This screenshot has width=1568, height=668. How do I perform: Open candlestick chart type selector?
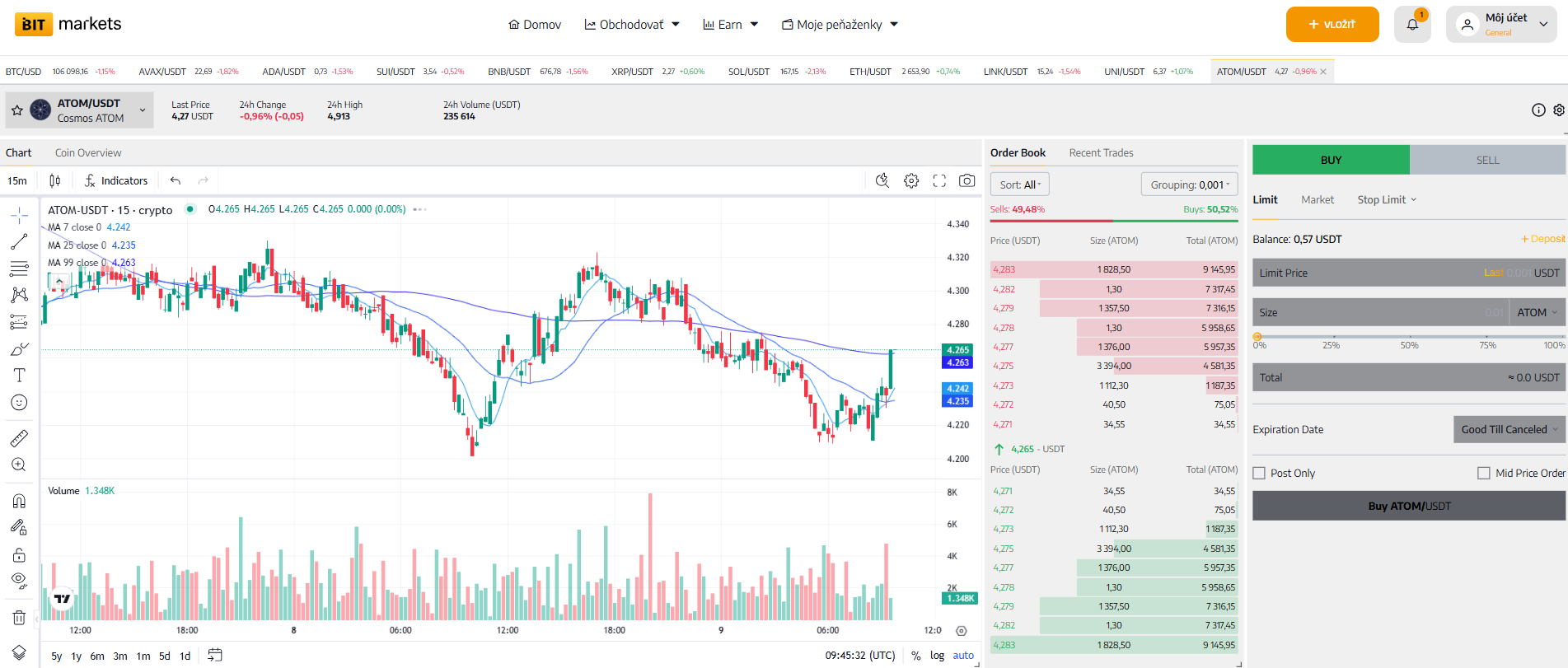click(54, 181)
